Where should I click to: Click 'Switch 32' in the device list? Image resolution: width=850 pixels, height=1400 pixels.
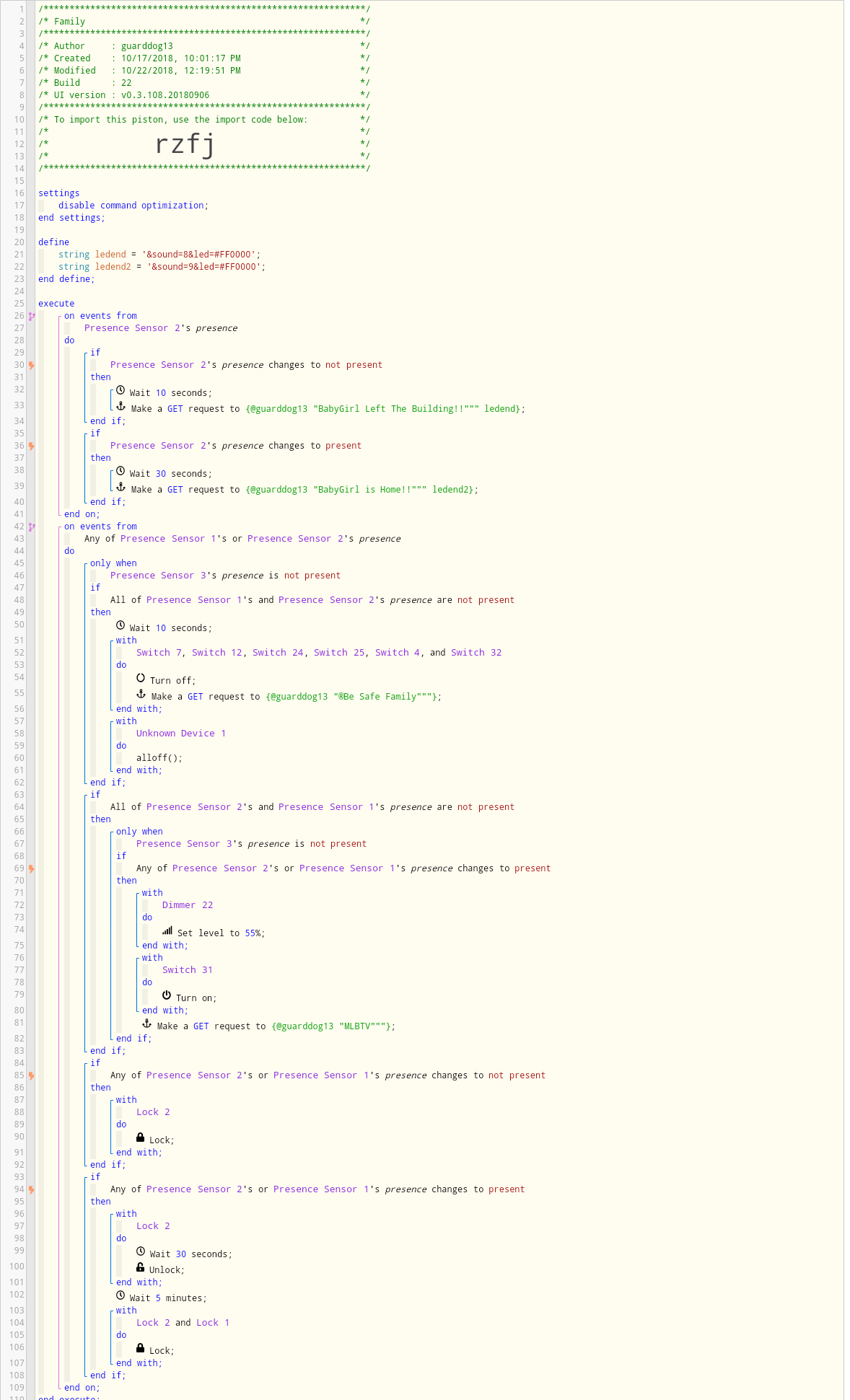[x=476, y=653]
